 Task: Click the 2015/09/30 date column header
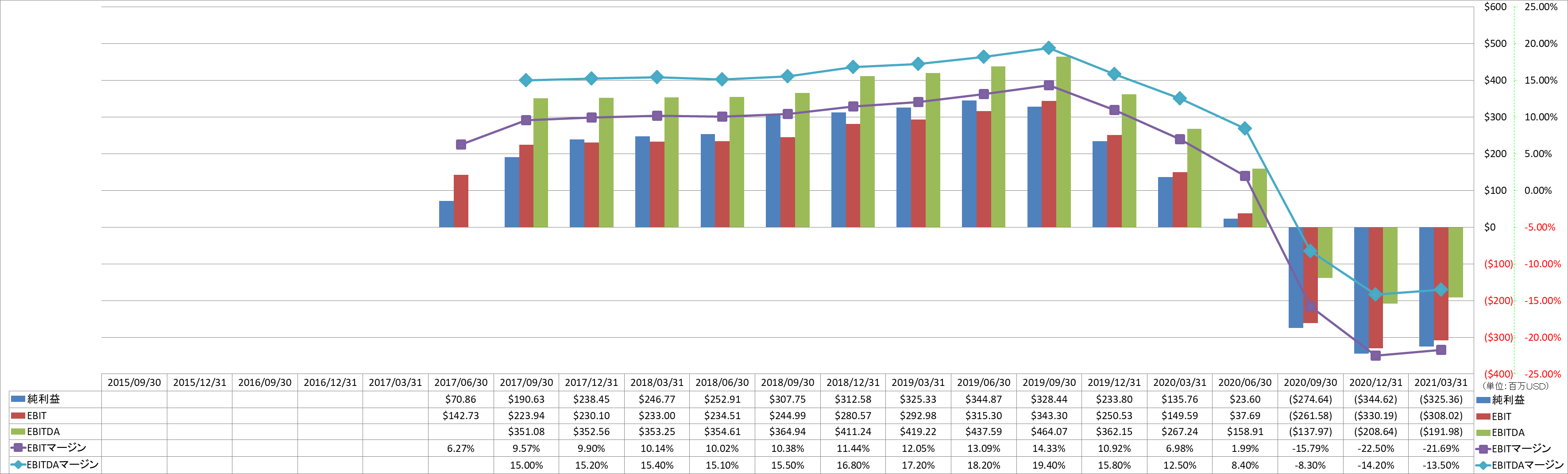134,382
